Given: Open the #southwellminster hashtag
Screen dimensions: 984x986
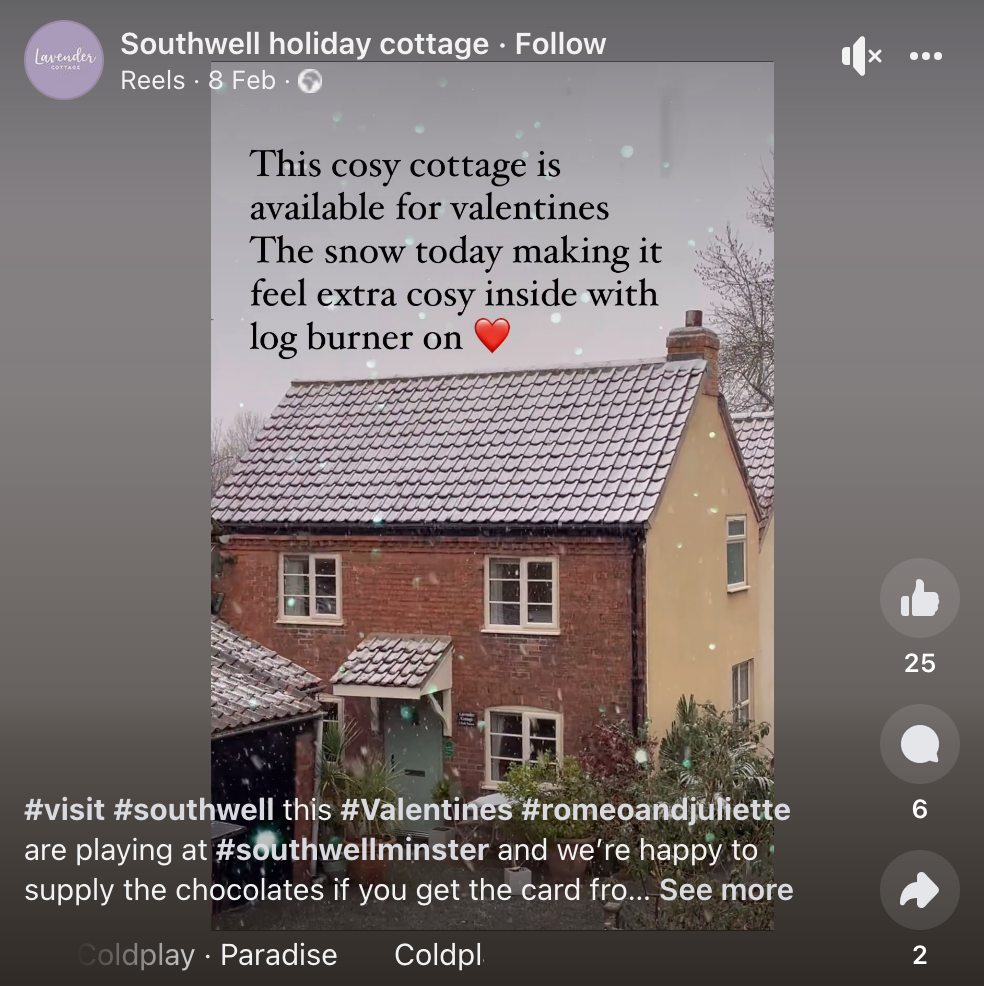Looking at the screenshot, I should tap(352, 850).
